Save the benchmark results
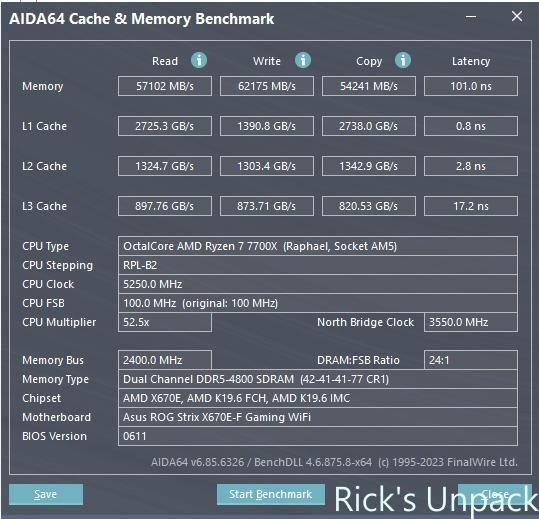539x519 pixels. (x=46, y=494)
